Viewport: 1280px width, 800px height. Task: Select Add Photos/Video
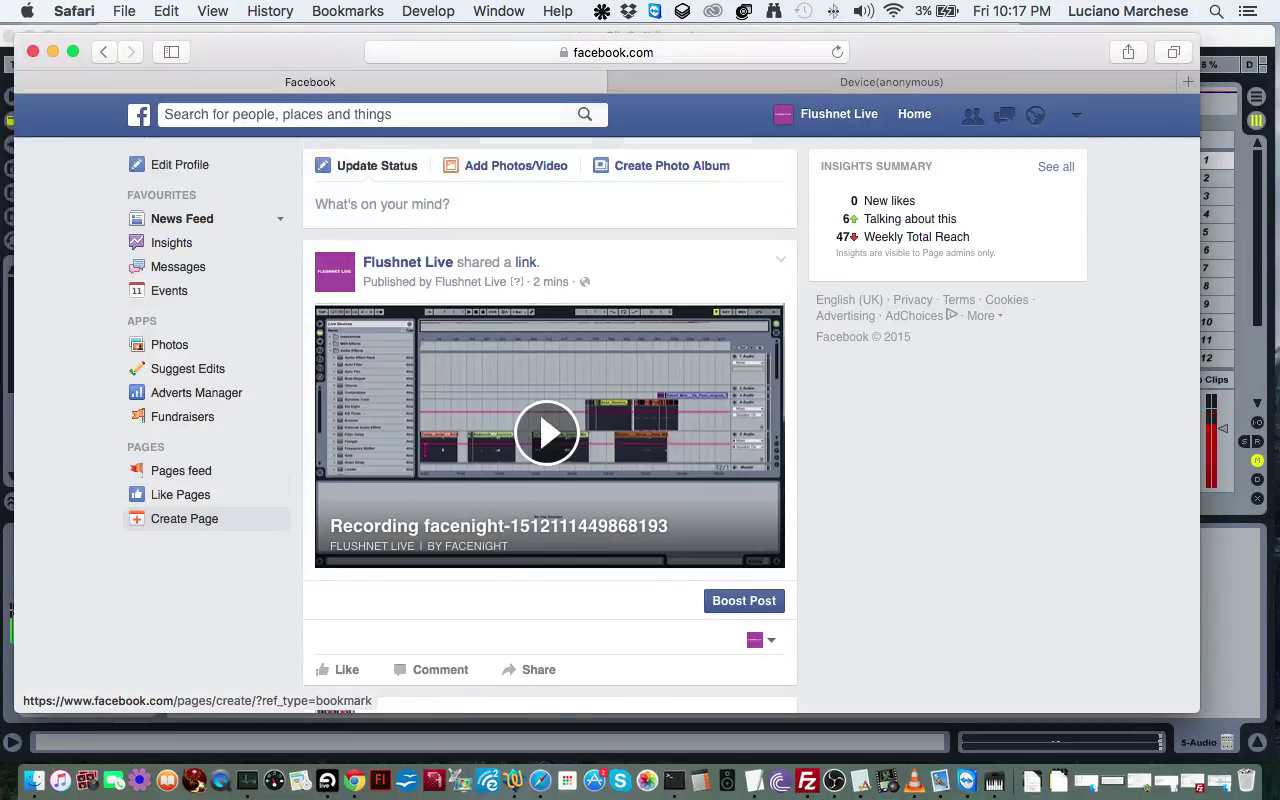pyautogui.click(x=505, y=166)
